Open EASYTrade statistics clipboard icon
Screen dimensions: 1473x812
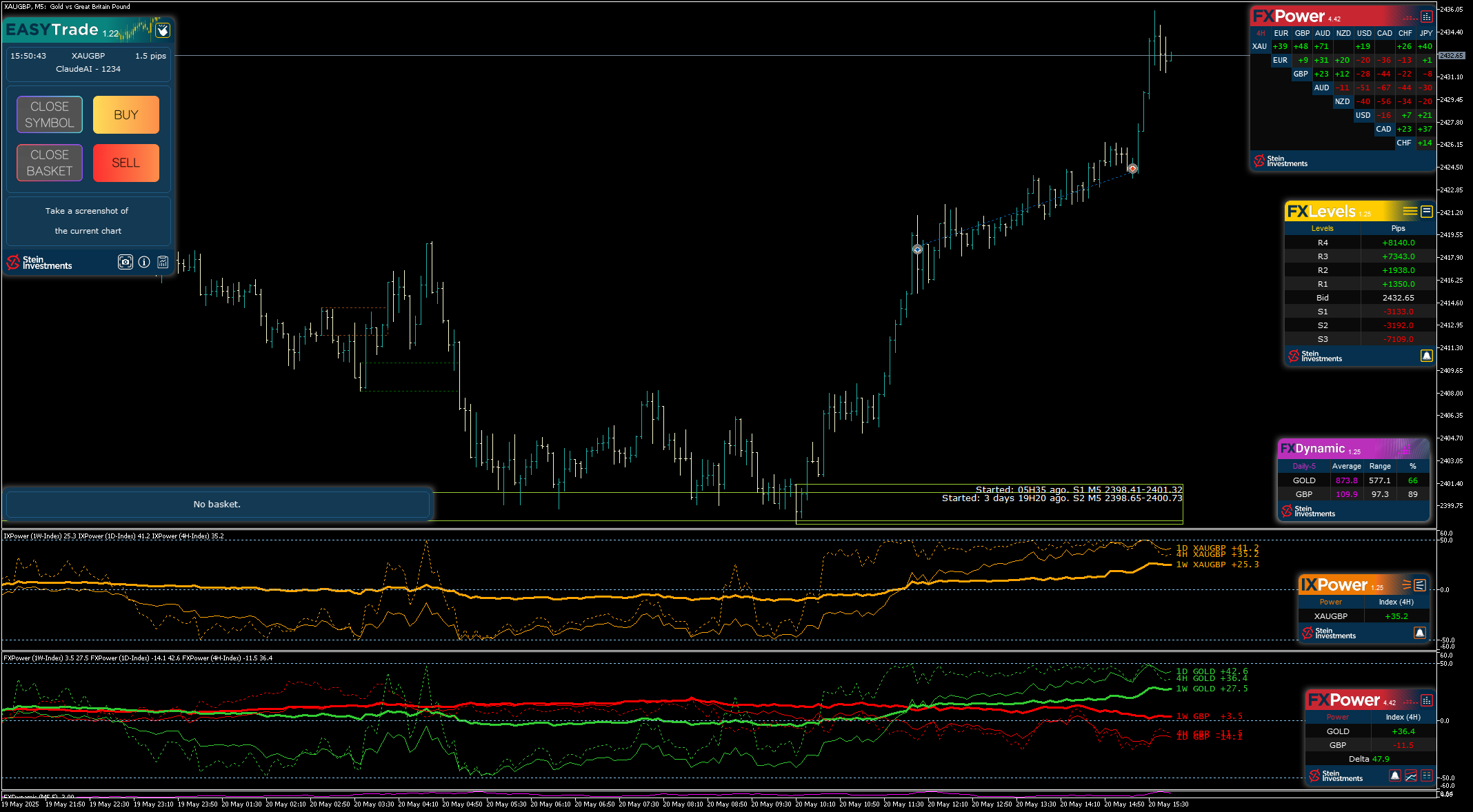163,262
